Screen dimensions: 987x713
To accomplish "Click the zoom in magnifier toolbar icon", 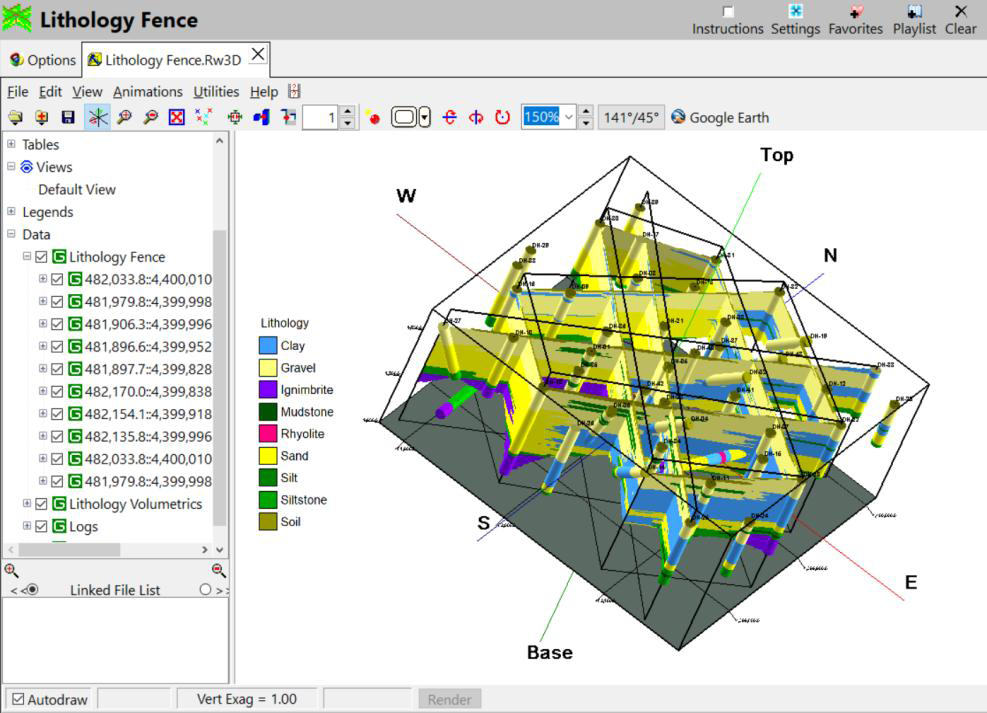I will [x=124, y=117].
